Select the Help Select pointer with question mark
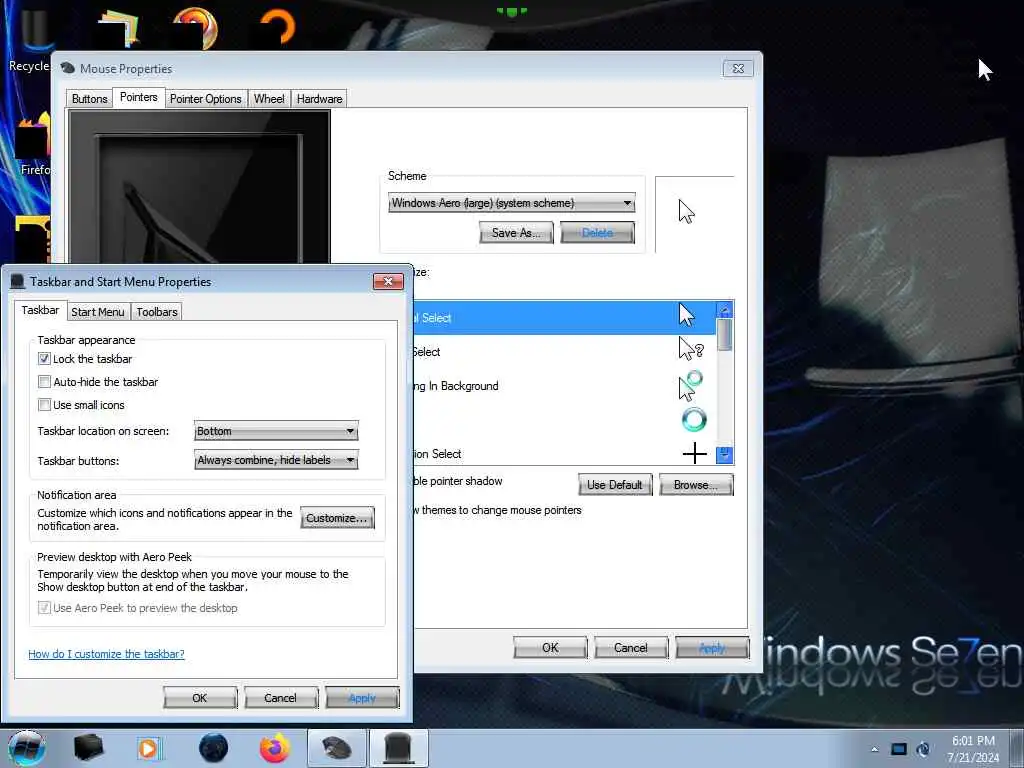1024x768 pixels. tap(564, 352)
